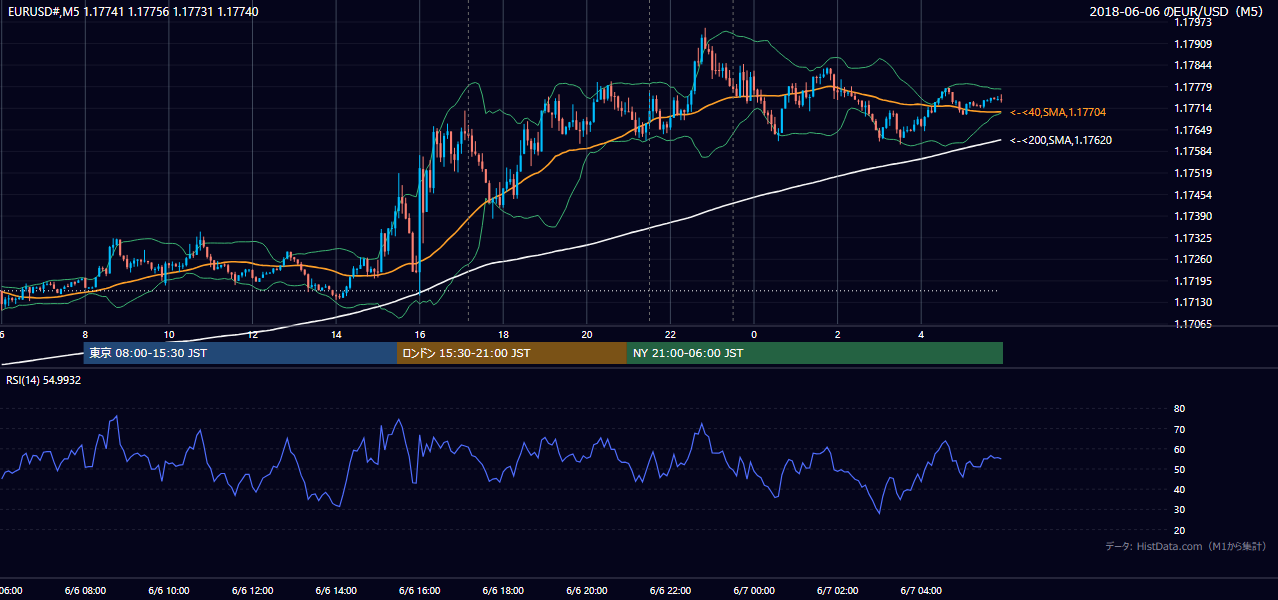Click price level 1.17649 on the axis
This screenshot has width=1278, height=600.
[x=1192, y=130]
